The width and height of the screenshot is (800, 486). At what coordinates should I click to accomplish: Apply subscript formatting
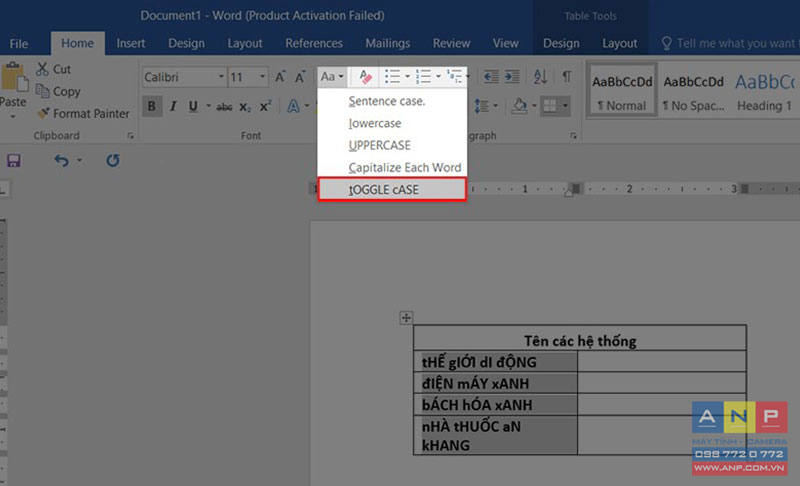245,107
